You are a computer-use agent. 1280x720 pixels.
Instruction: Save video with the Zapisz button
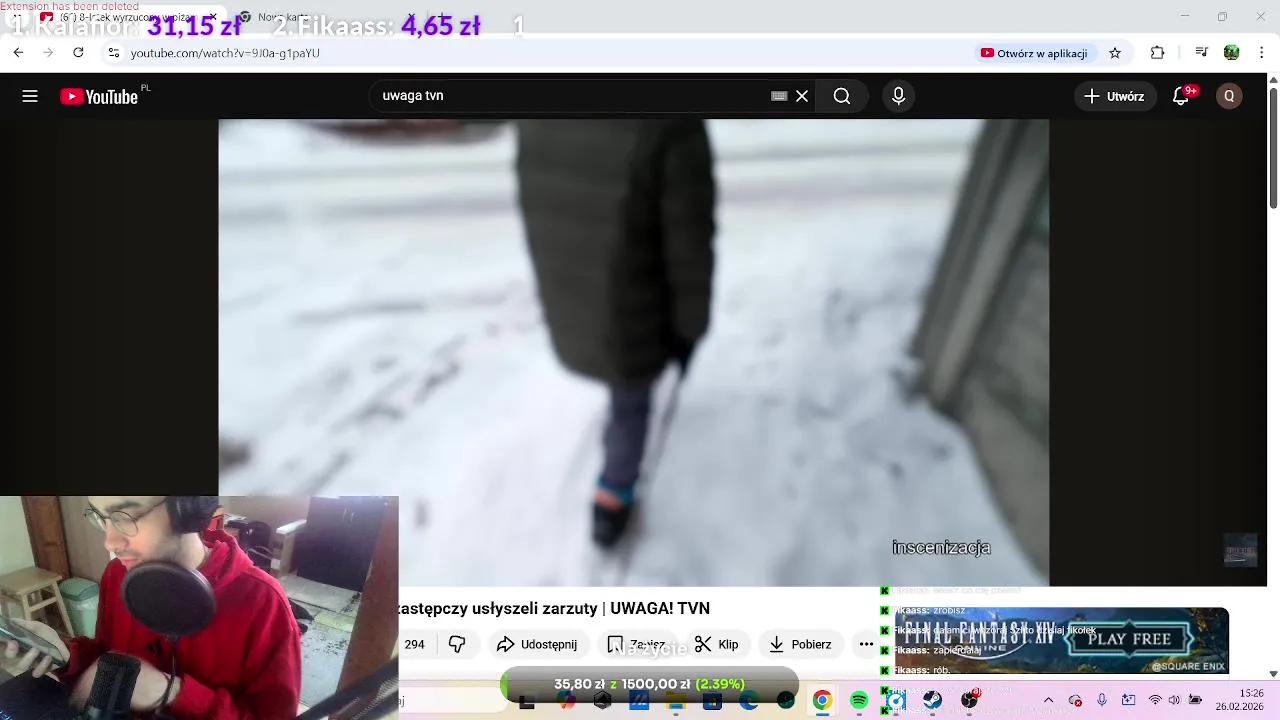(x=637, y=644)
